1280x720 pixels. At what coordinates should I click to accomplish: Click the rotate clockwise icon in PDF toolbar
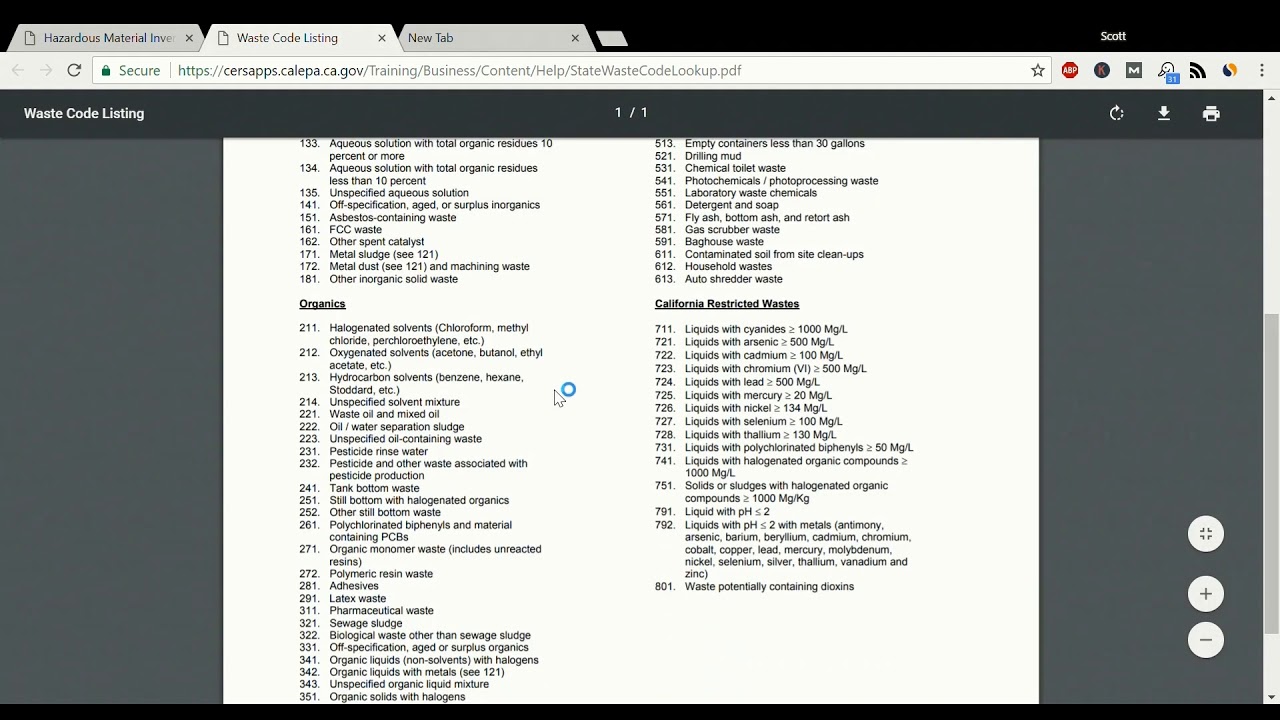(x=1117, y=113)
